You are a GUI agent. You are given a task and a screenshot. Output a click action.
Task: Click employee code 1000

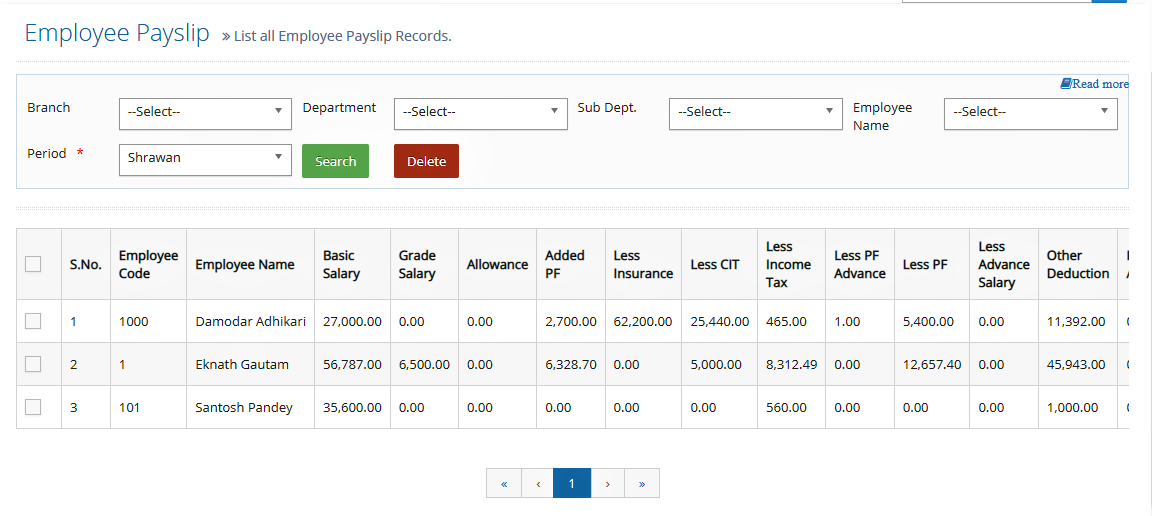coord(133,321)
